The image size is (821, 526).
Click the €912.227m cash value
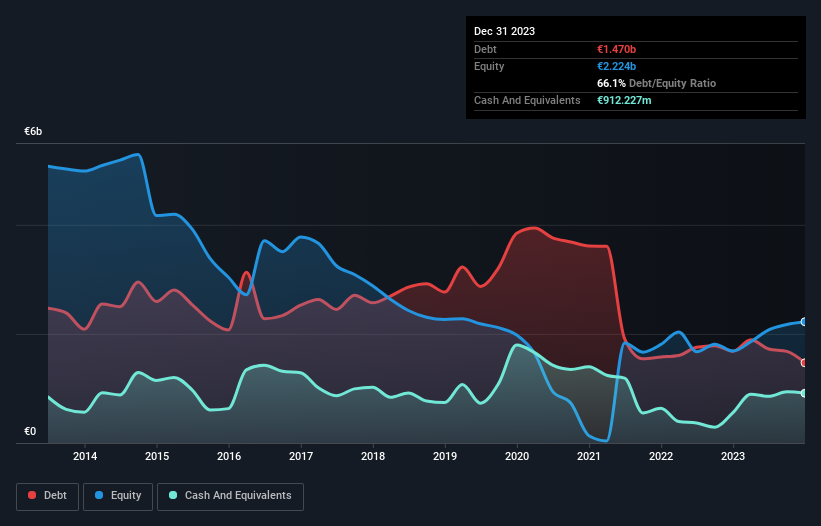pyautogui.click(x=624, y=100)
